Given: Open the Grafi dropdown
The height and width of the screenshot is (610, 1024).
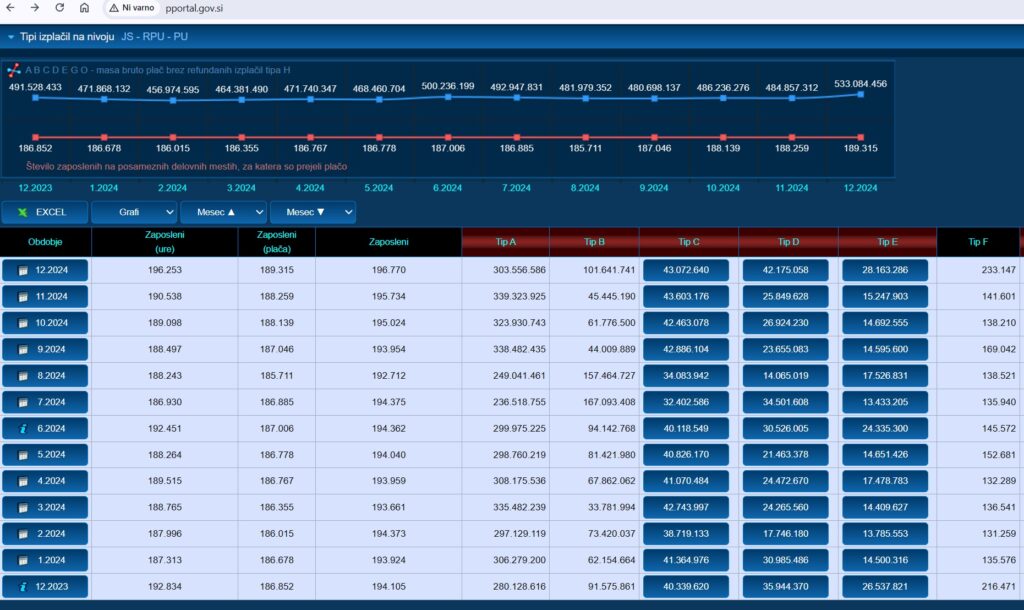Looking at the screenshot, I should [x=134, y=212].
